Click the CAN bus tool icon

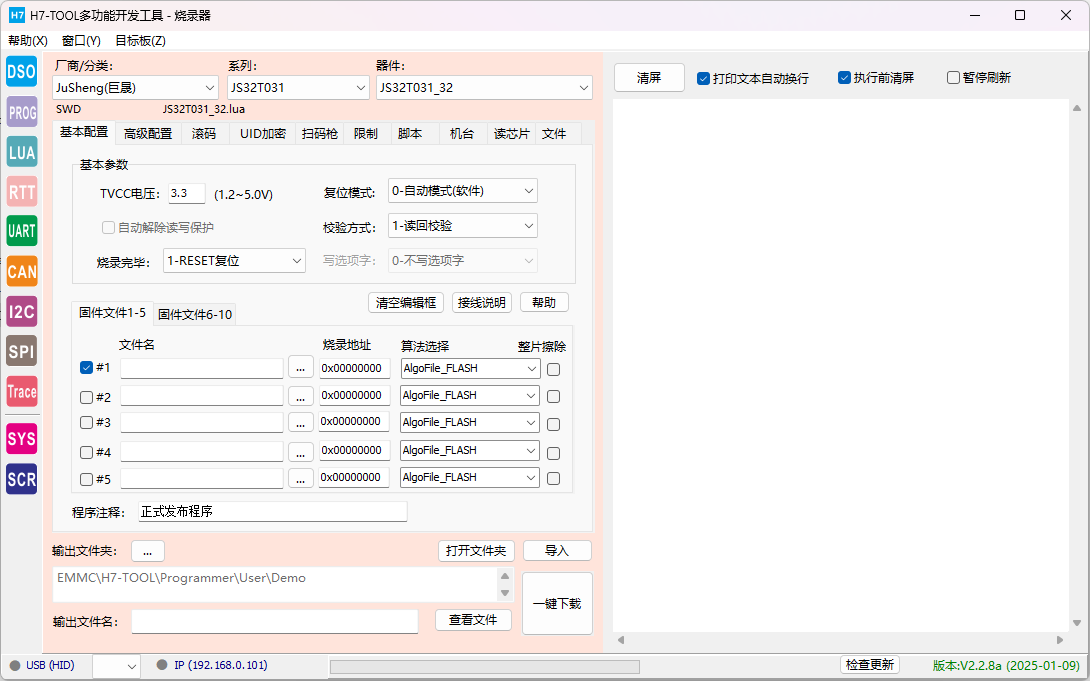click(21, 271)
